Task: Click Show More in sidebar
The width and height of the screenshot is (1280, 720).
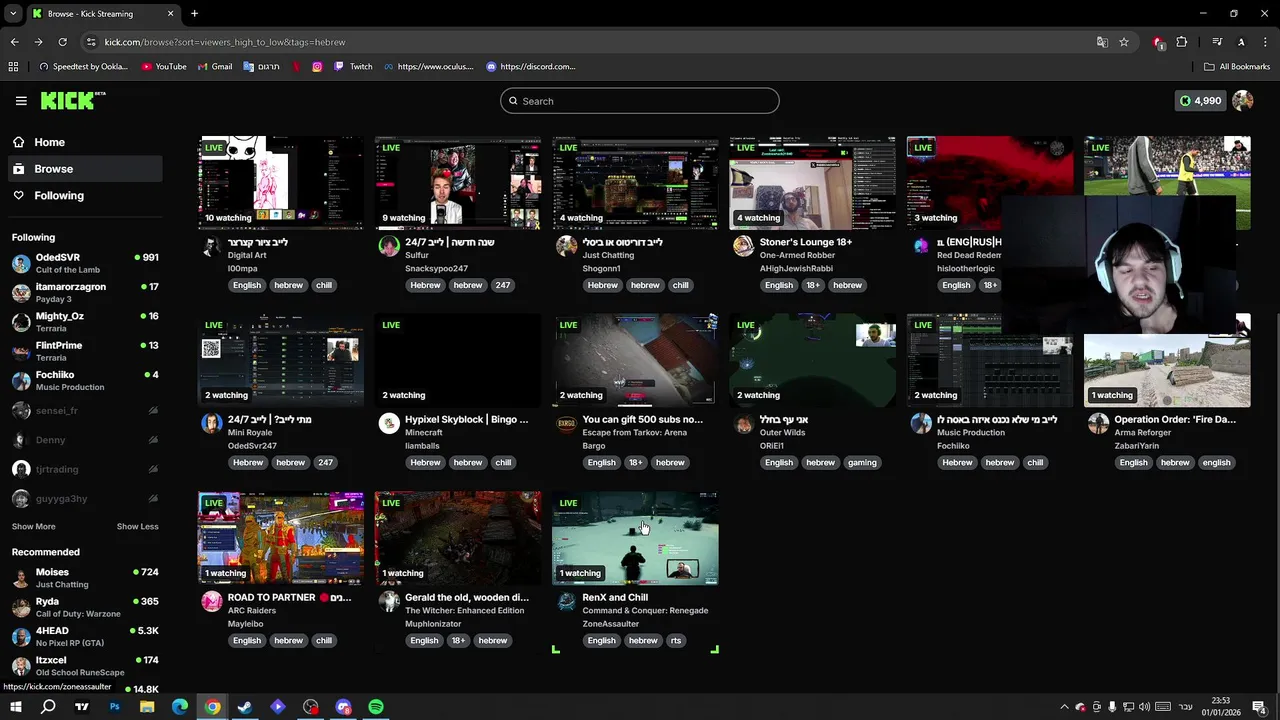Action: (x=34, y=527)
